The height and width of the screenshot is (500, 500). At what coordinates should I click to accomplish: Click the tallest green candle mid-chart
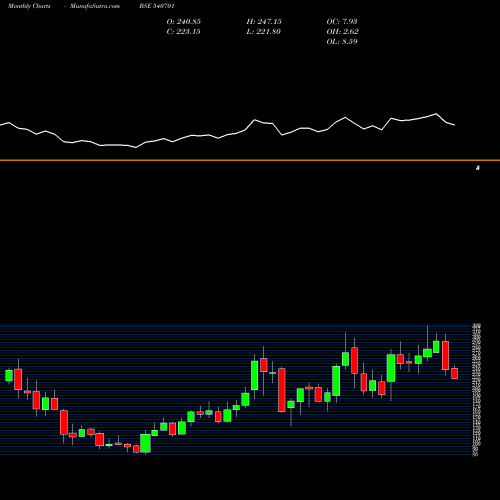tap(255, 375)
